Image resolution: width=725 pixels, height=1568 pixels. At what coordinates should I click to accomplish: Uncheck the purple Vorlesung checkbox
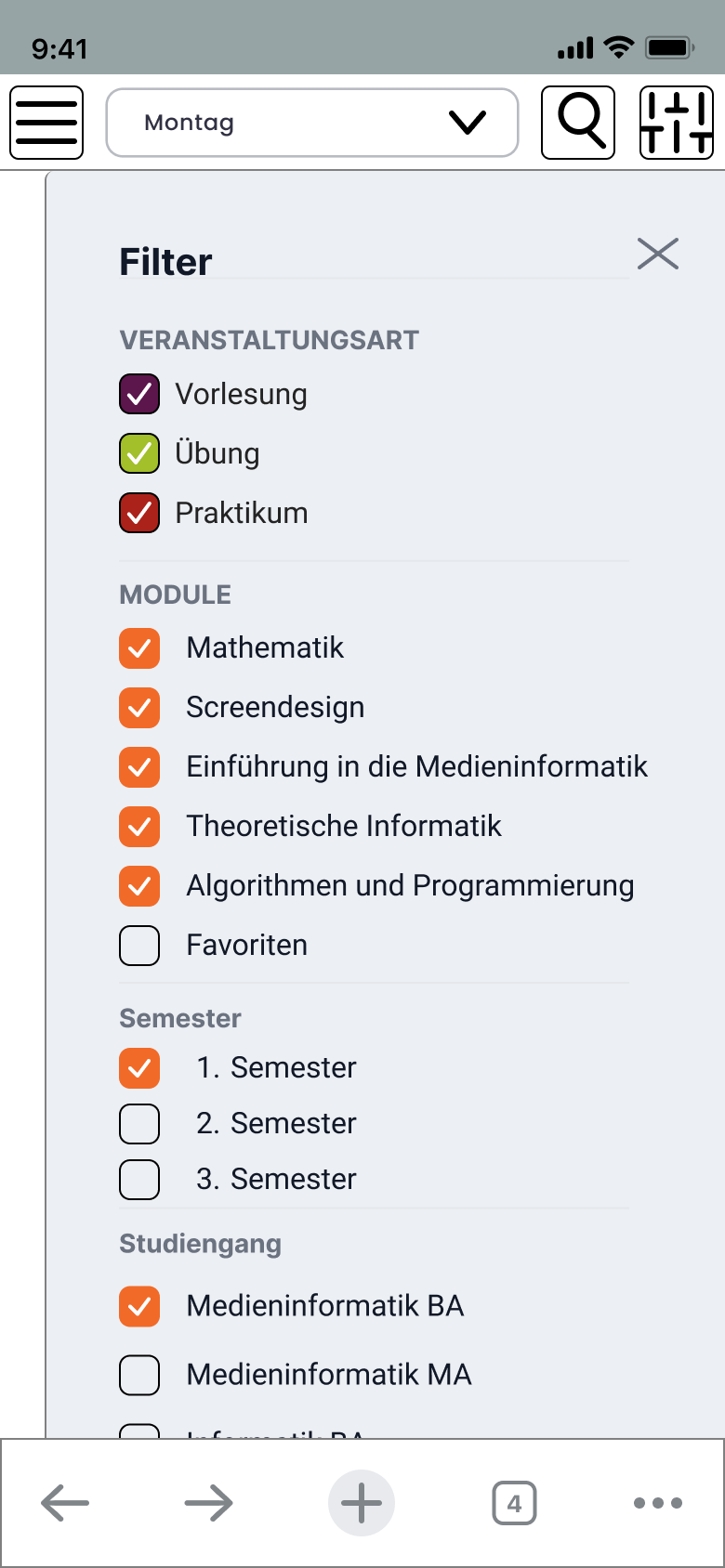pos(139,394)
